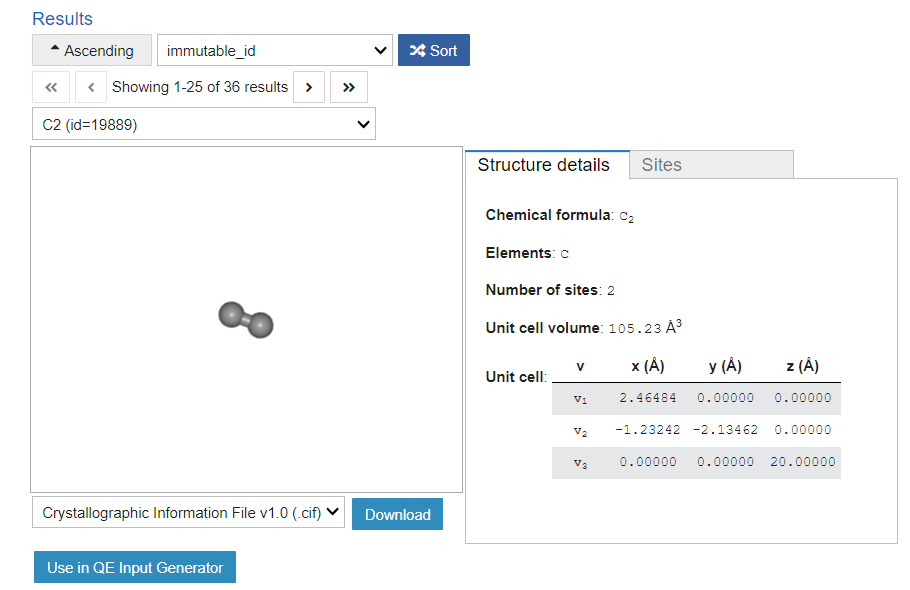Advance to the next results page

(309, 87)
